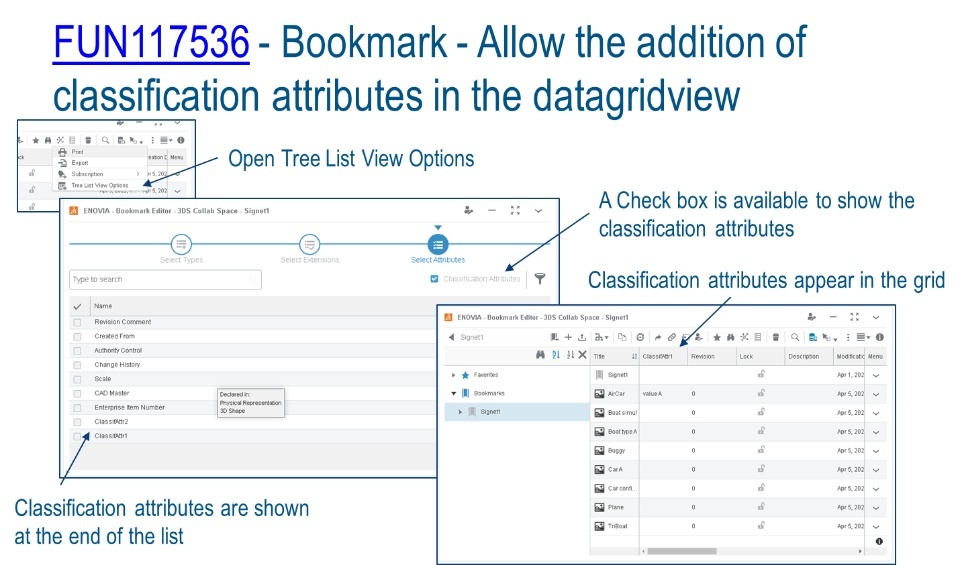The height and width of the screenshot is (565, 960).
Task: Click the new bookmark icon in grid toolbar
Action: [554, 337]
